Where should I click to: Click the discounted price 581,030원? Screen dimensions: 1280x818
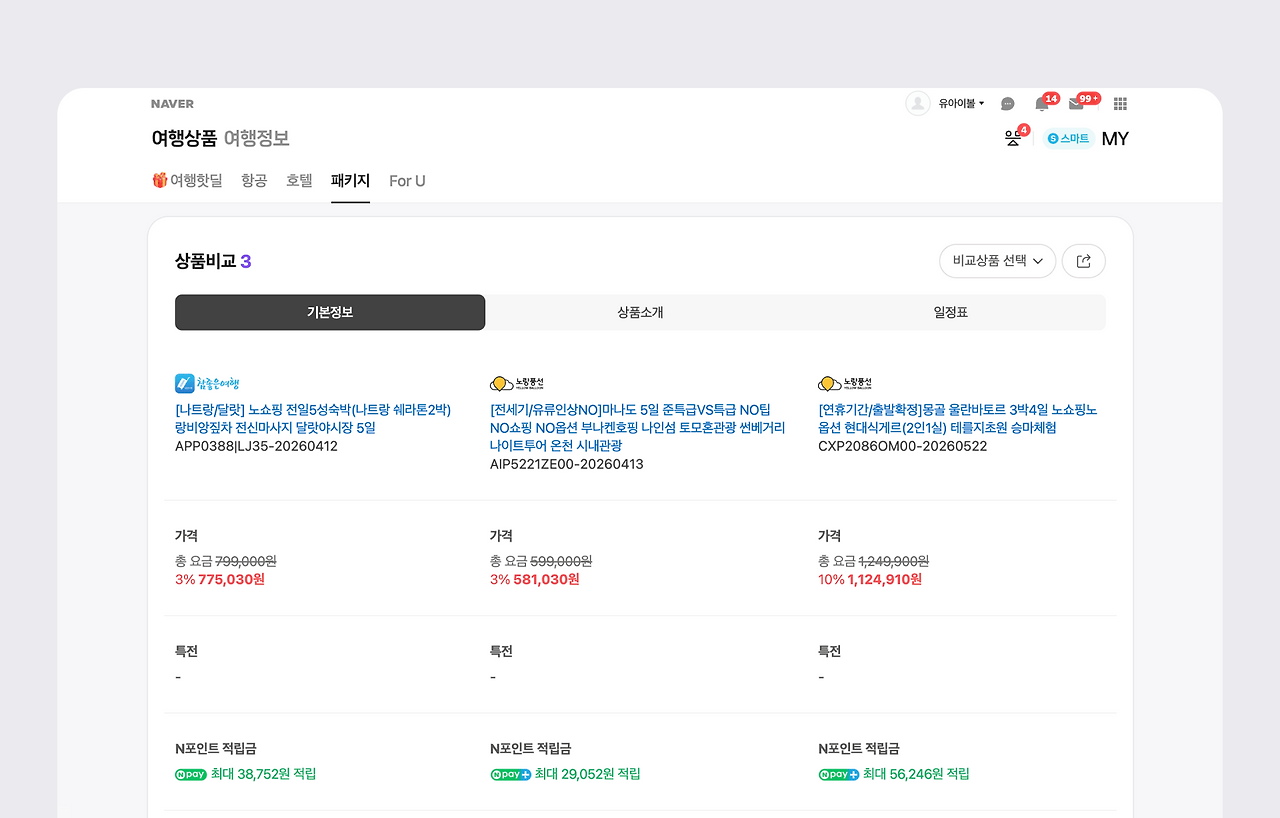pyautogui.click(x=546, y=579)
